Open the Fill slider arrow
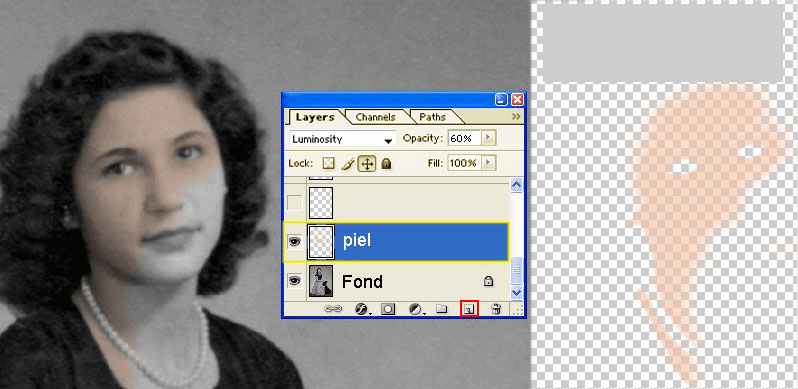The width and height of the screenshot is (798, 389). [x=489, y=163]
